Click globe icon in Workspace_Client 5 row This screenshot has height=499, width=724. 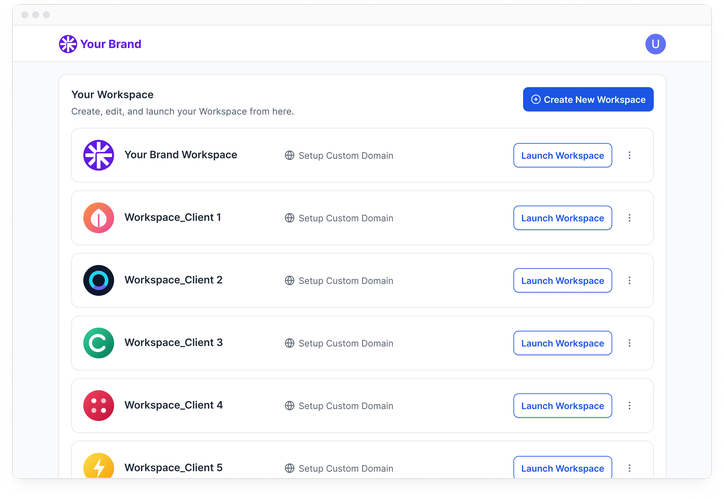pyautogui.click(x=290, y=468)
